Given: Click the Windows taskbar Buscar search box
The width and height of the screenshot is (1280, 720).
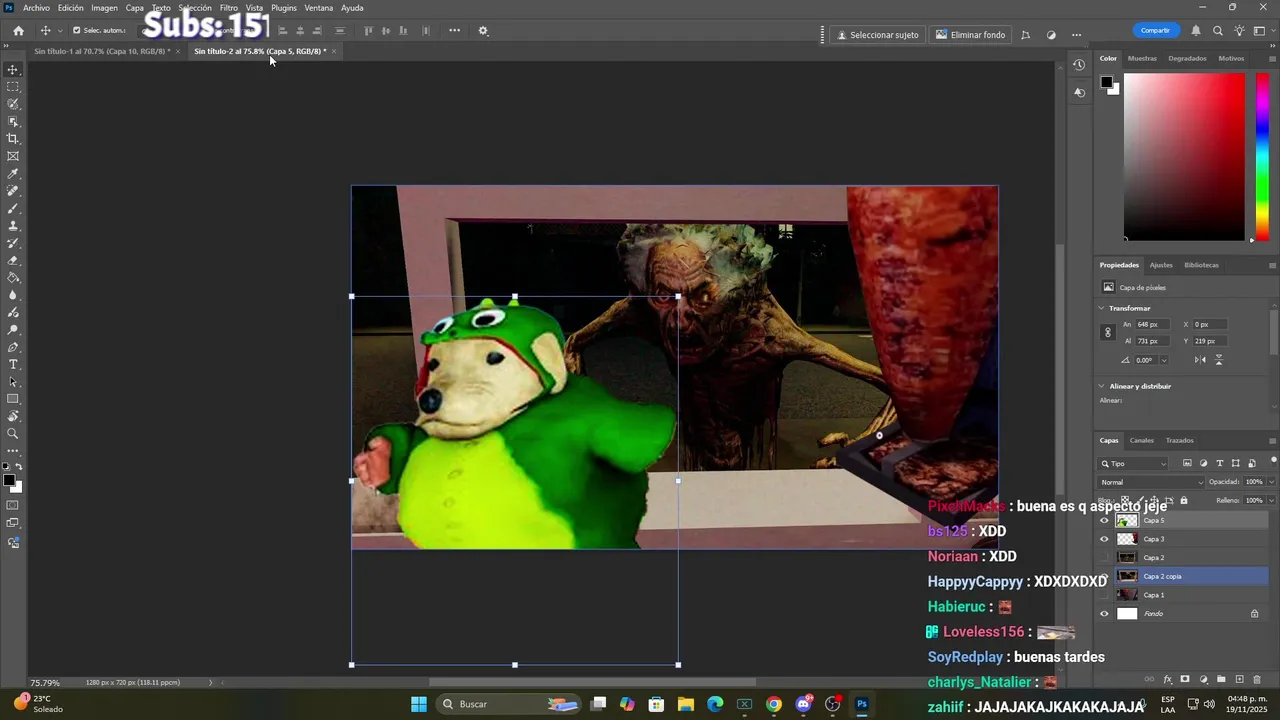Looking at the screenshot, I should 510,704.
